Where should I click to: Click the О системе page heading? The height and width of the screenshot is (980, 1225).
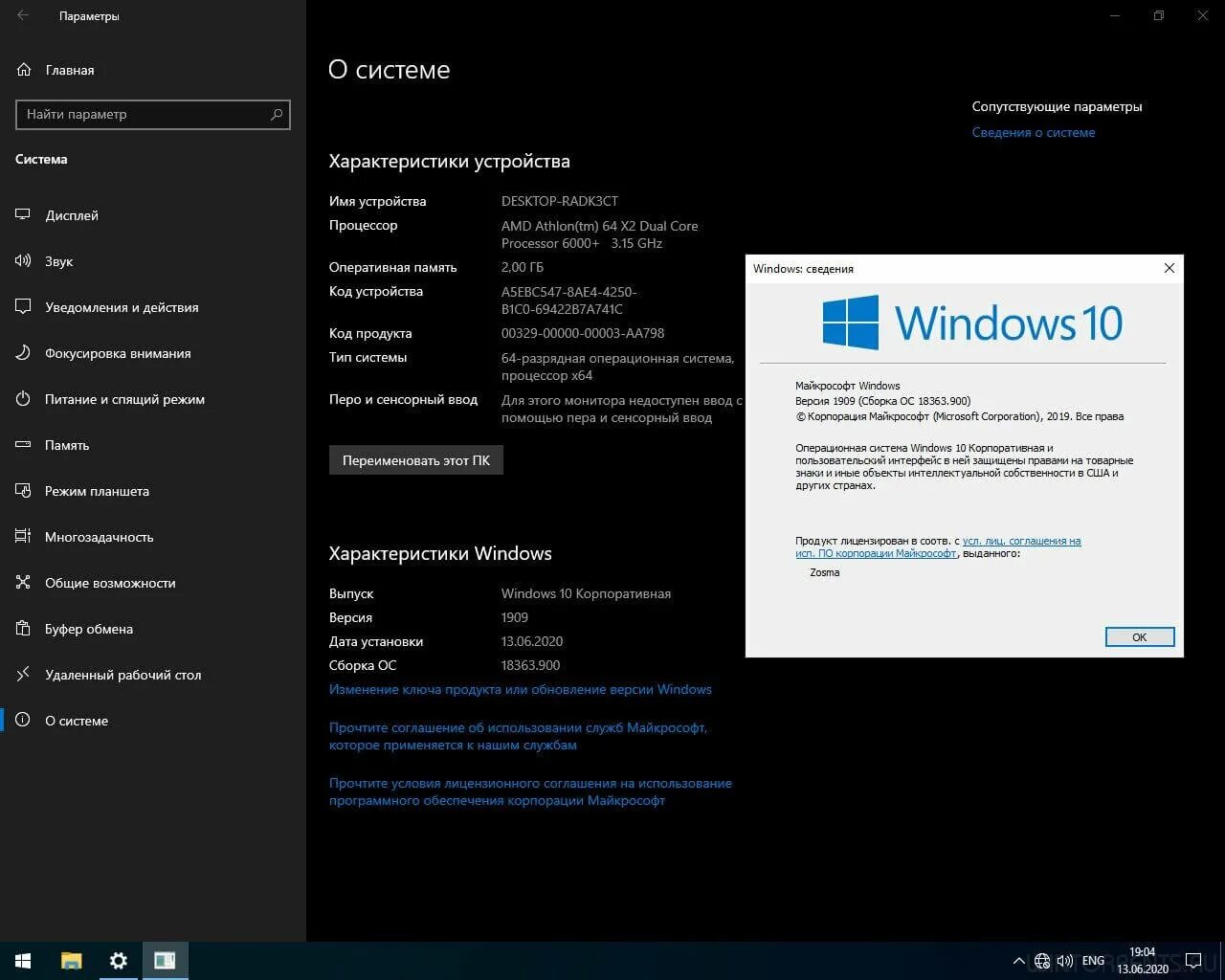point(390,70)
